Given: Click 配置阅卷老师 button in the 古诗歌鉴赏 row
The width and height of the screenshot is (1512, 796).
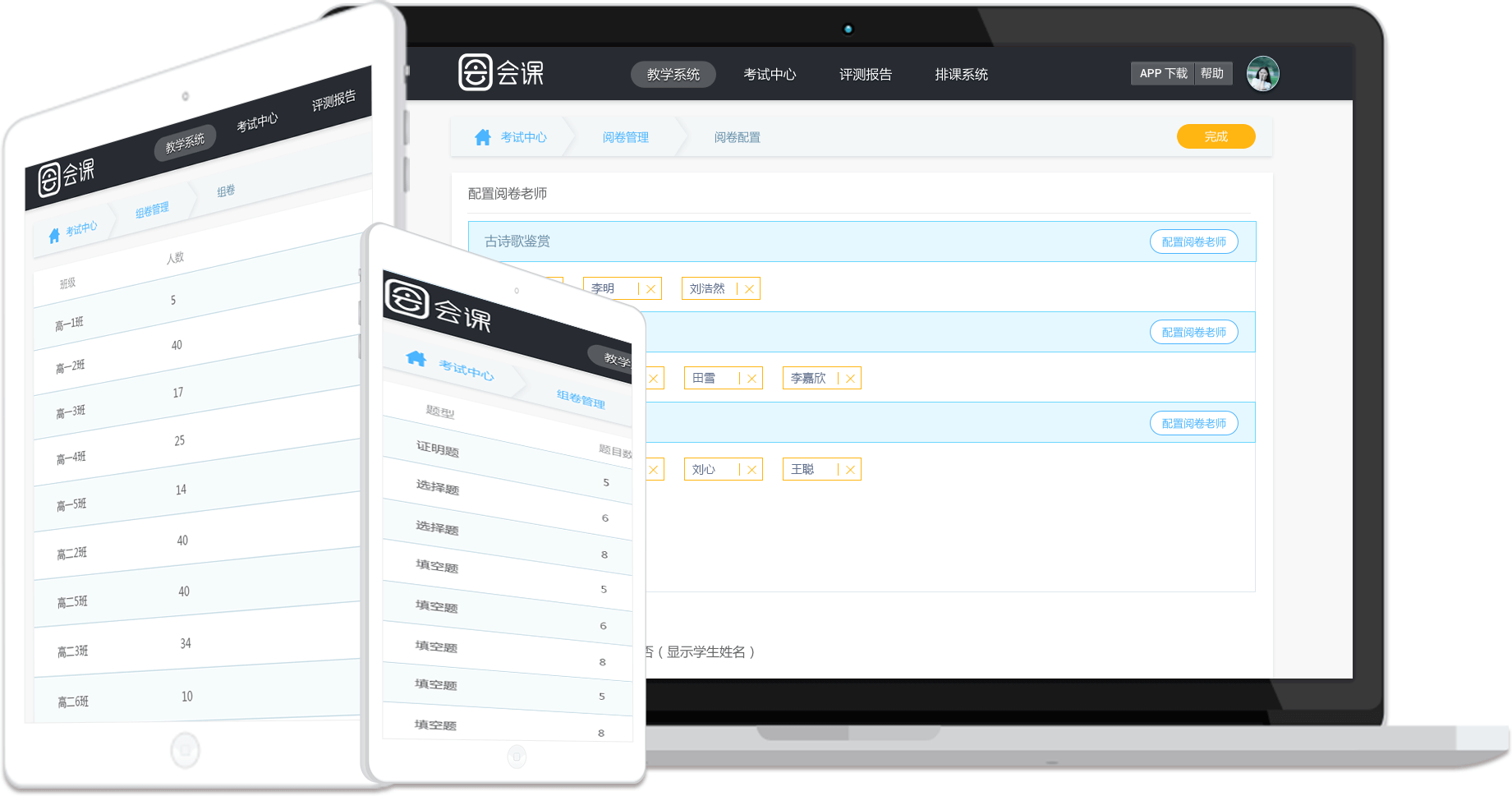Looking at the screenshot, I should 1194,242.
